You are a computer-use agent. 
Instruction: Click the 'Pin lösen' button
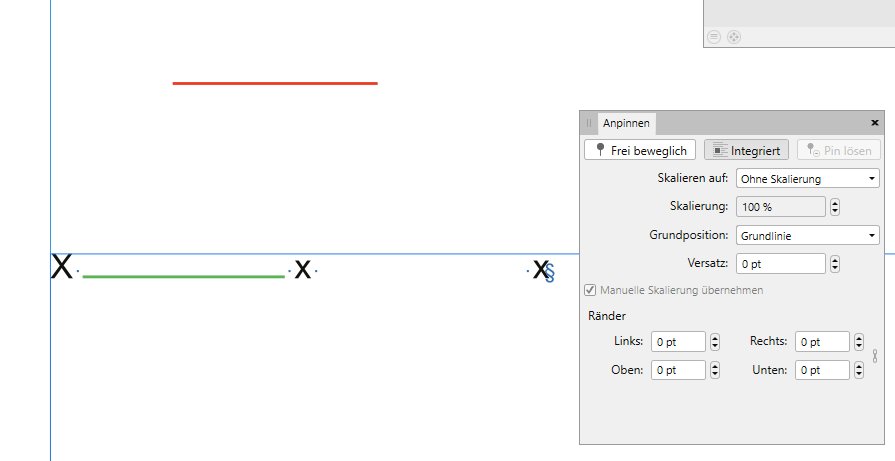point(839,150)
